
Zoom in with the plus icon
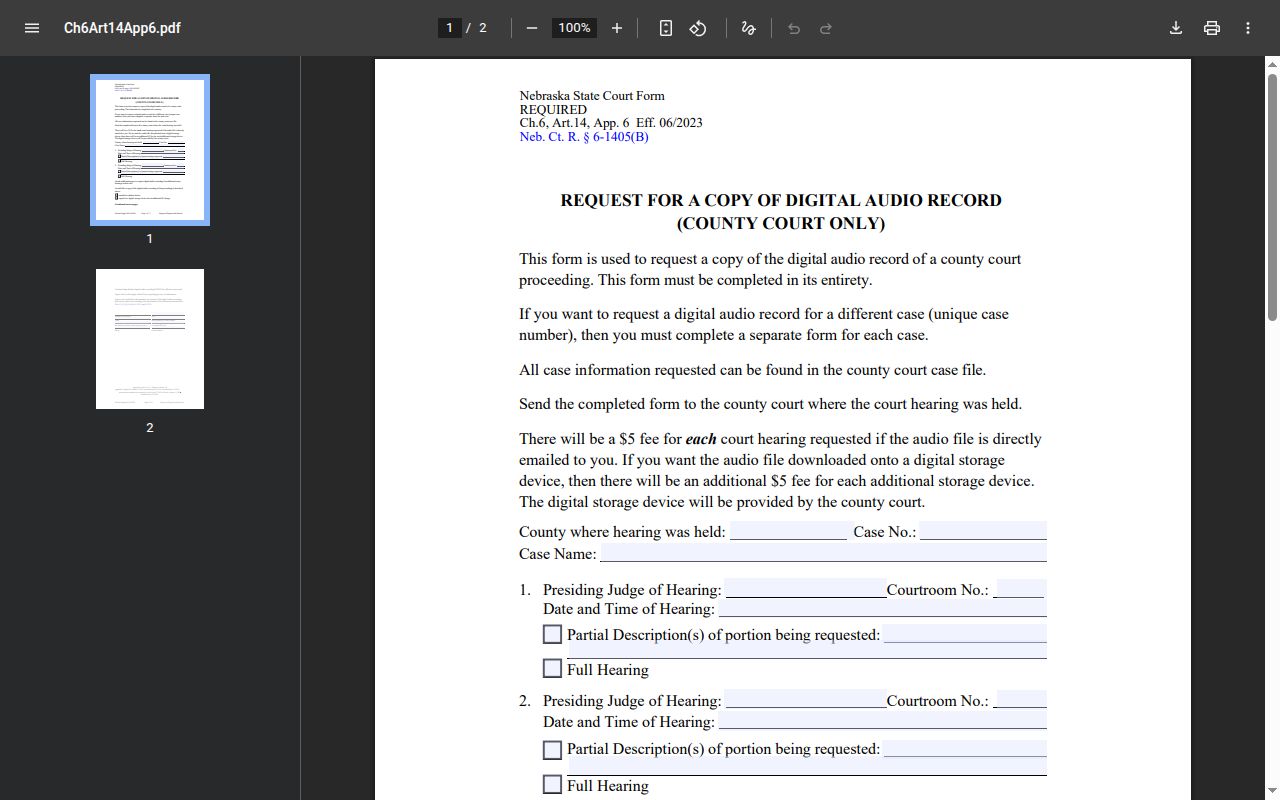617,28
